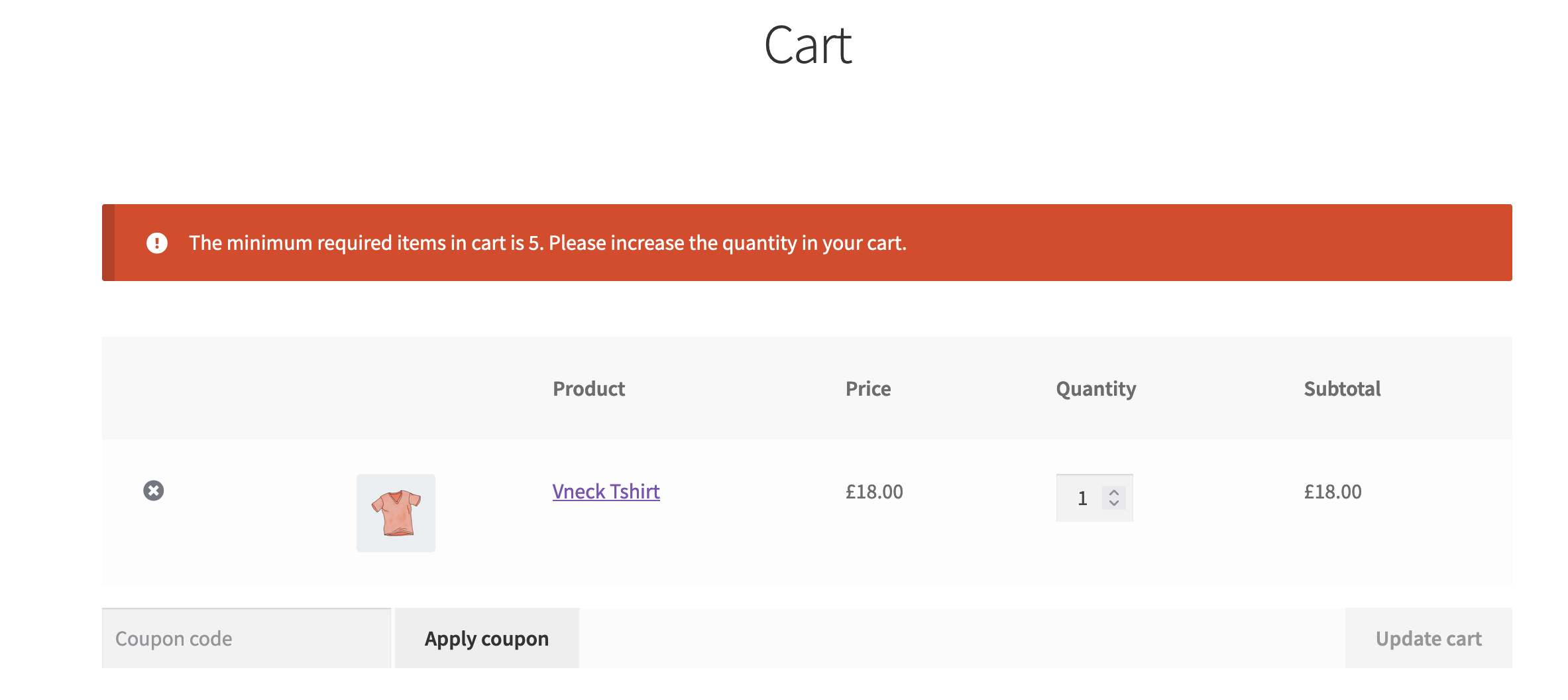
Task: Select the £18.00 unit price text
Action: click(874, 492)
